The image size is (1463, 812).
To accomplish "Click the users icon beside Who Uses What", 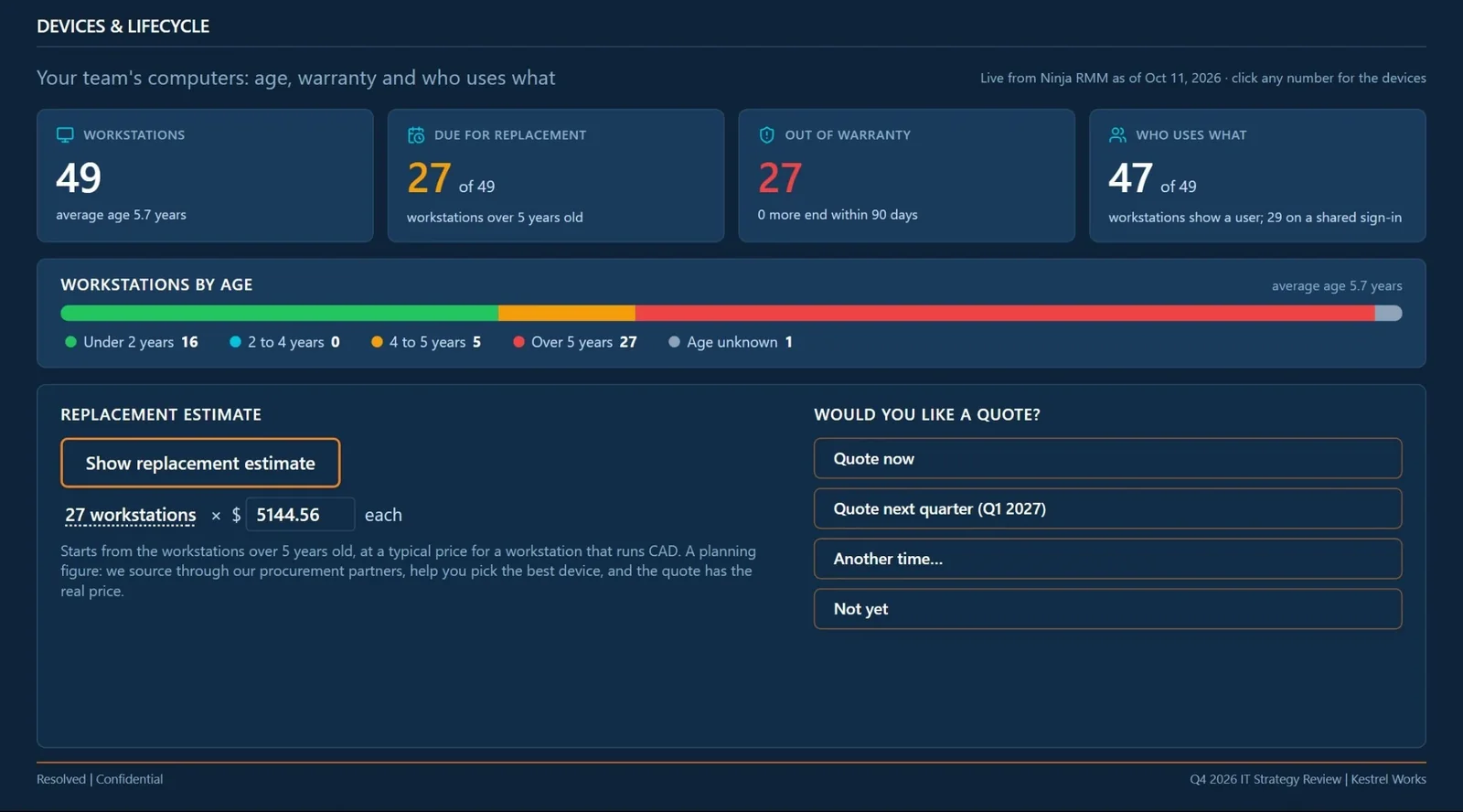I will coord(1117,135).
